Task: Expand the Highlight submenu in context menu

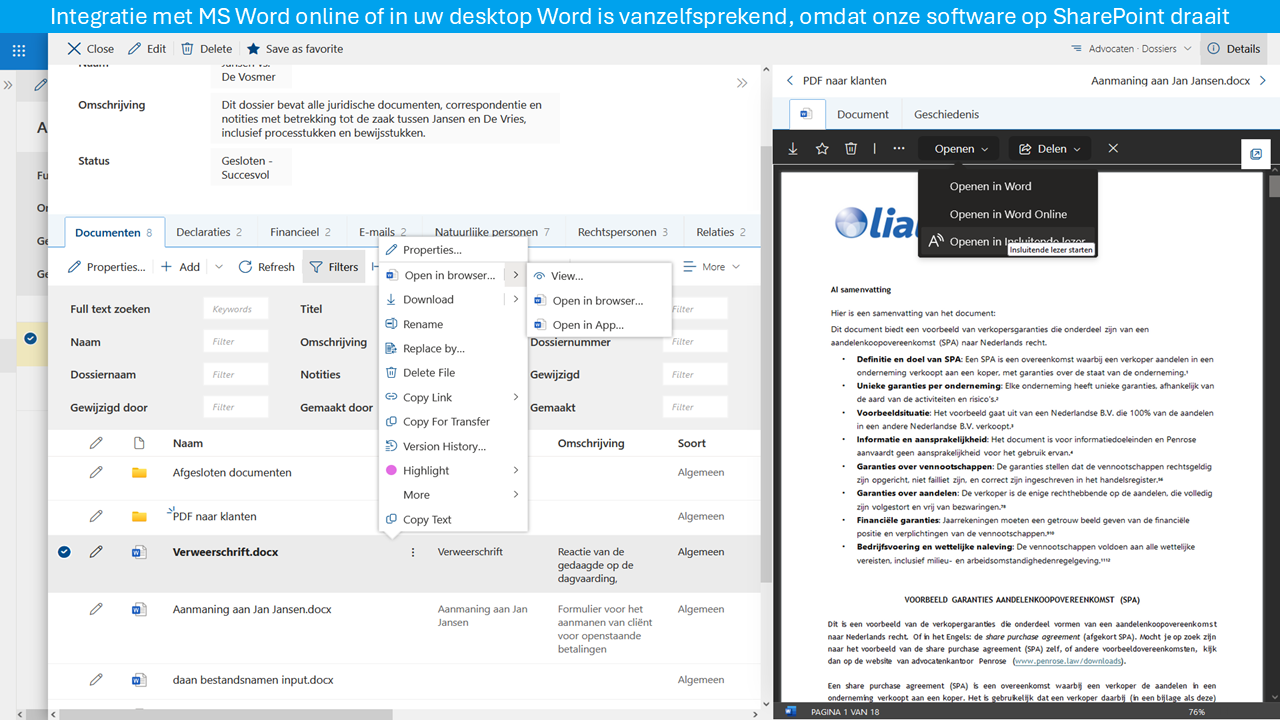Action: pyautogui.click(x=516, y=470)
